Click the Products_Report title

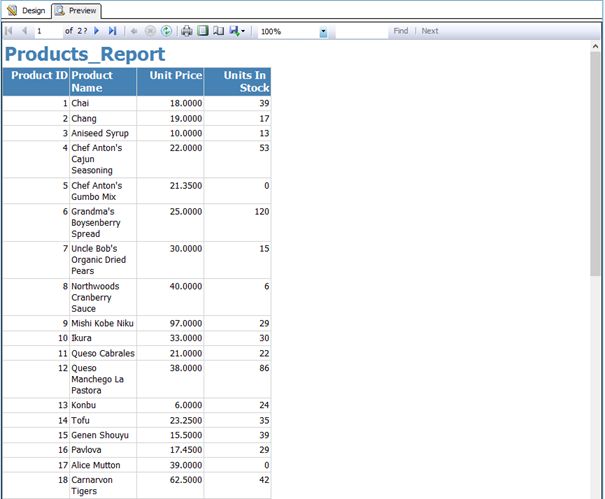85,54
